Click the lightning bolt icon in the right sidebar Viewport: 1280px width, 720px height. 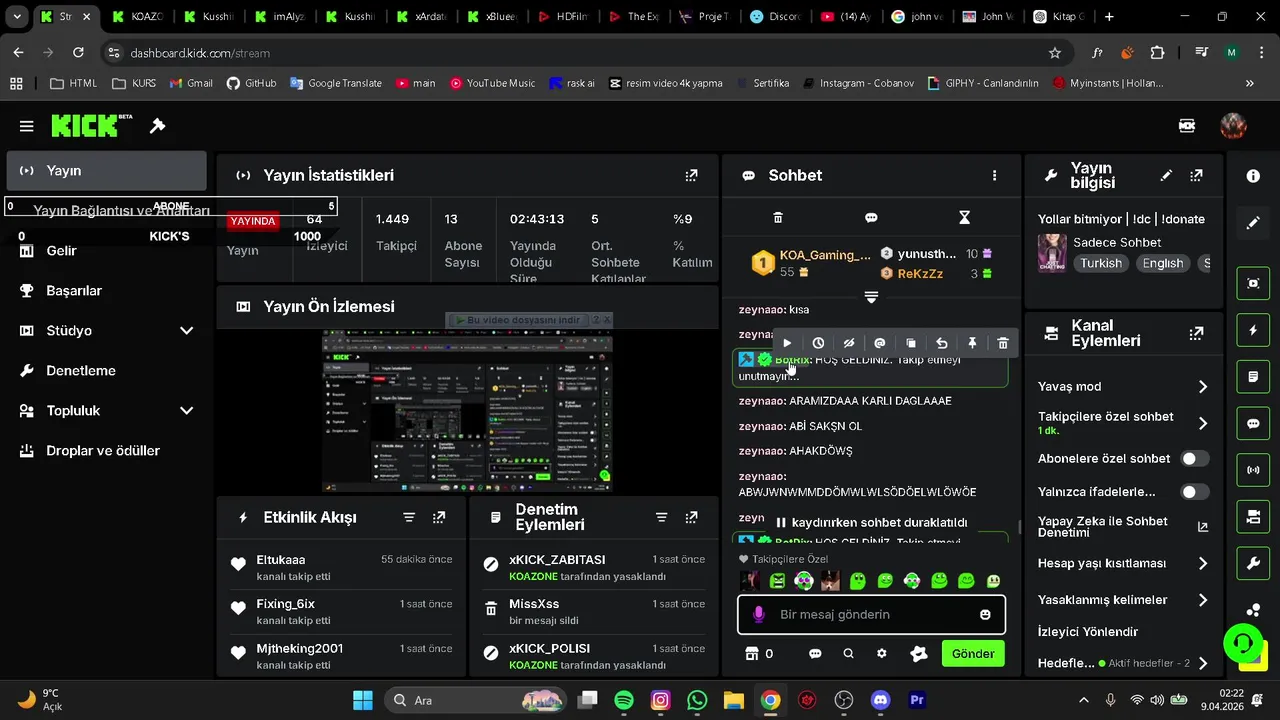tap(1253, 330)
